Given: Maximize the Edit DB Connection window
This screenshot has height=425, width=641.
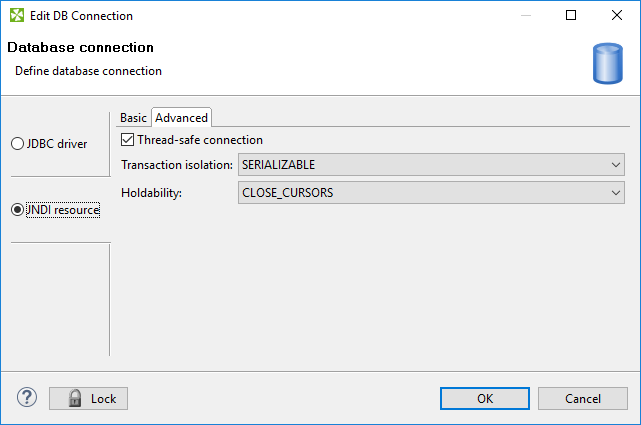Looking at the screenshot, I should (x=571, y=16).
